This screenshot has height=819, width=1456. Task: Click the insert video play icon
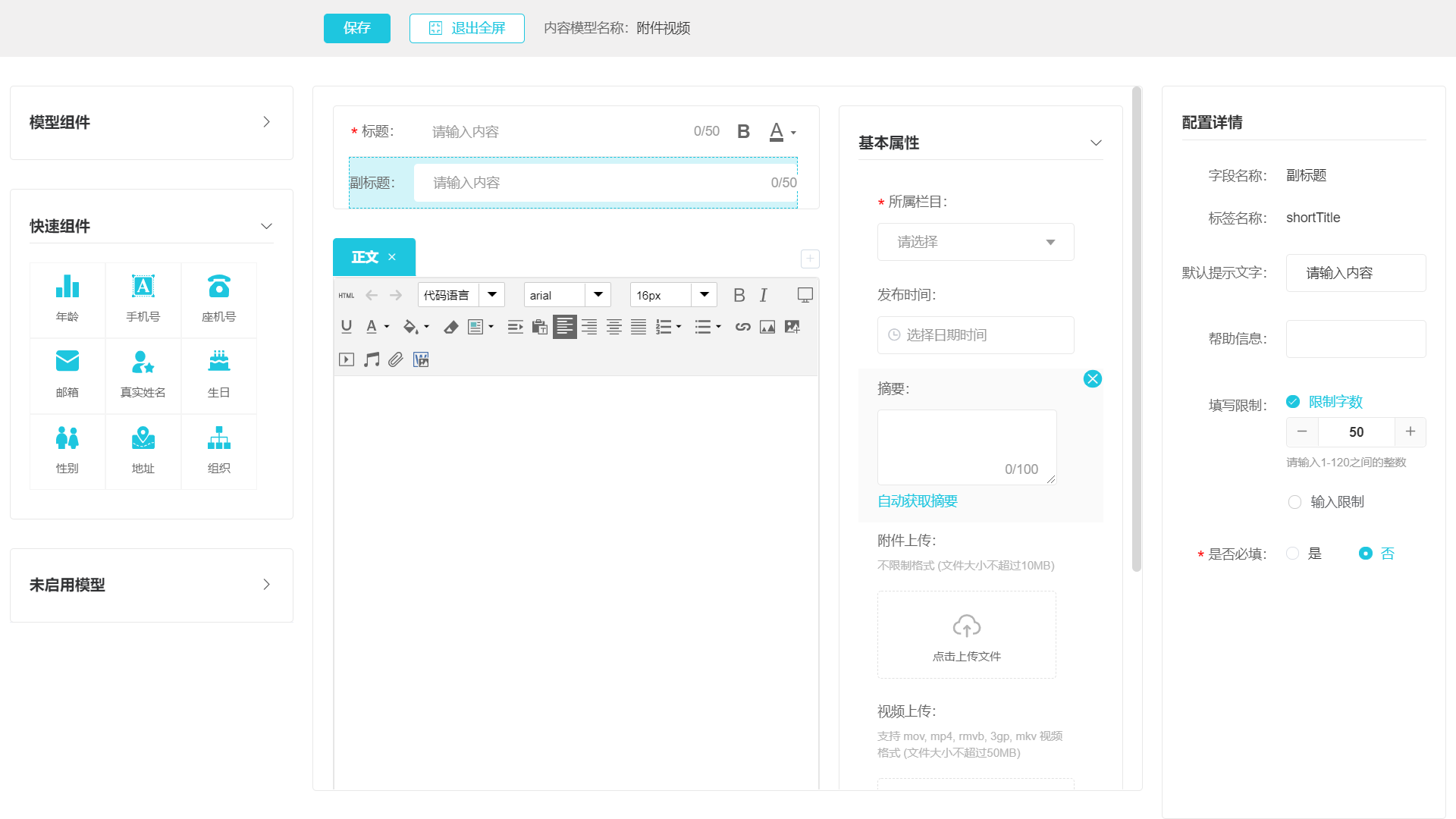347,359
